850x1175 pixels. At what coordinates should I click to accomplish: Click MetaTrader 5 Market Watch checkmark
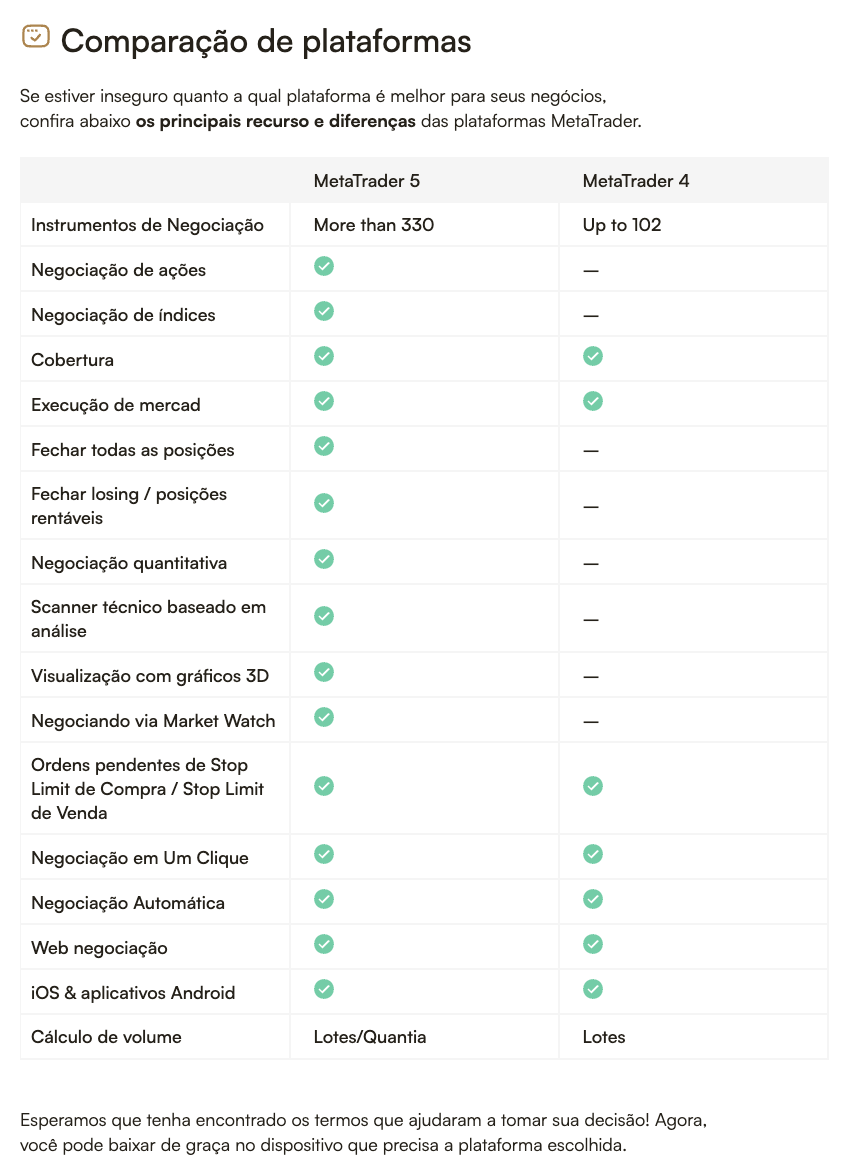tap(324, 717)
